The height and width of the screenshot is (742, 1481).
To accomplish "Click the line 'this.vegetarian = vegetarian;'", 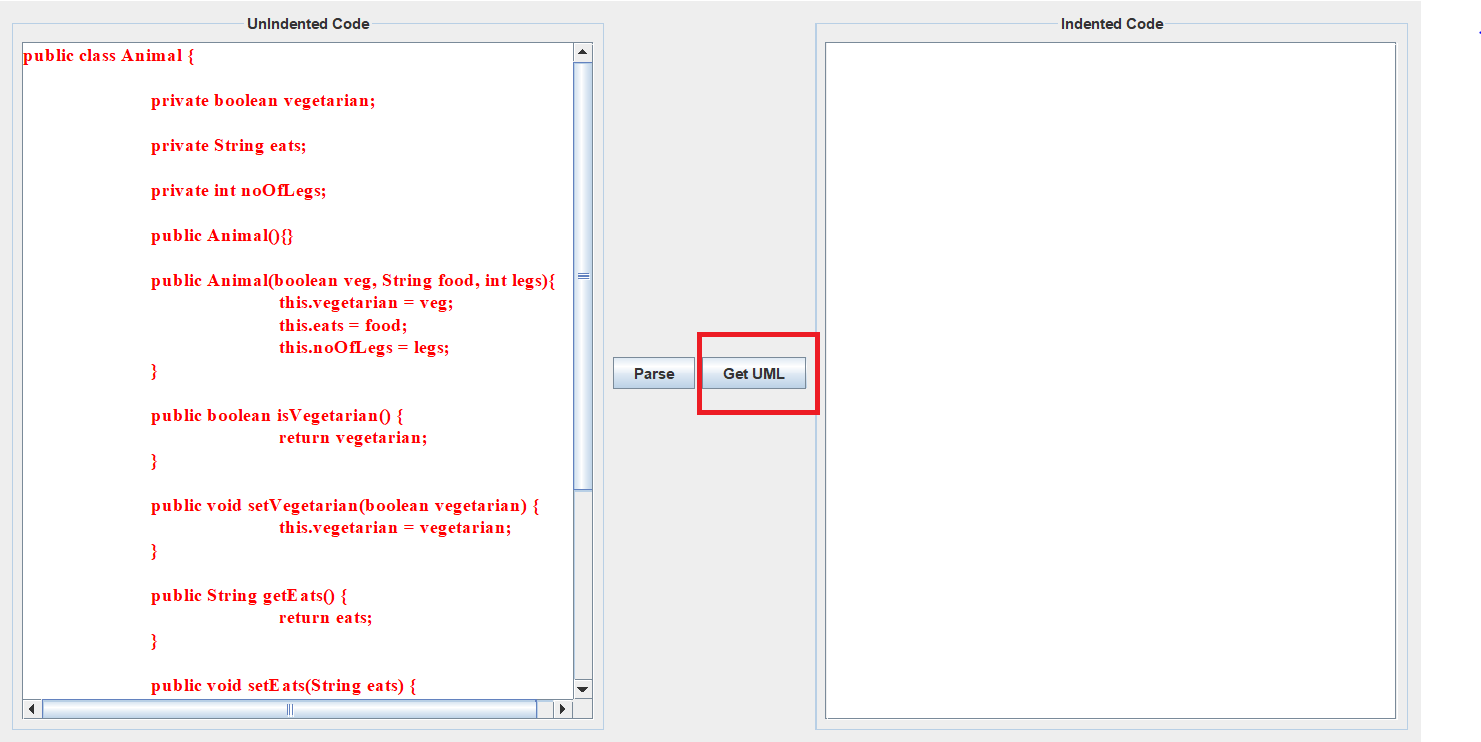I will click(395, 528).
